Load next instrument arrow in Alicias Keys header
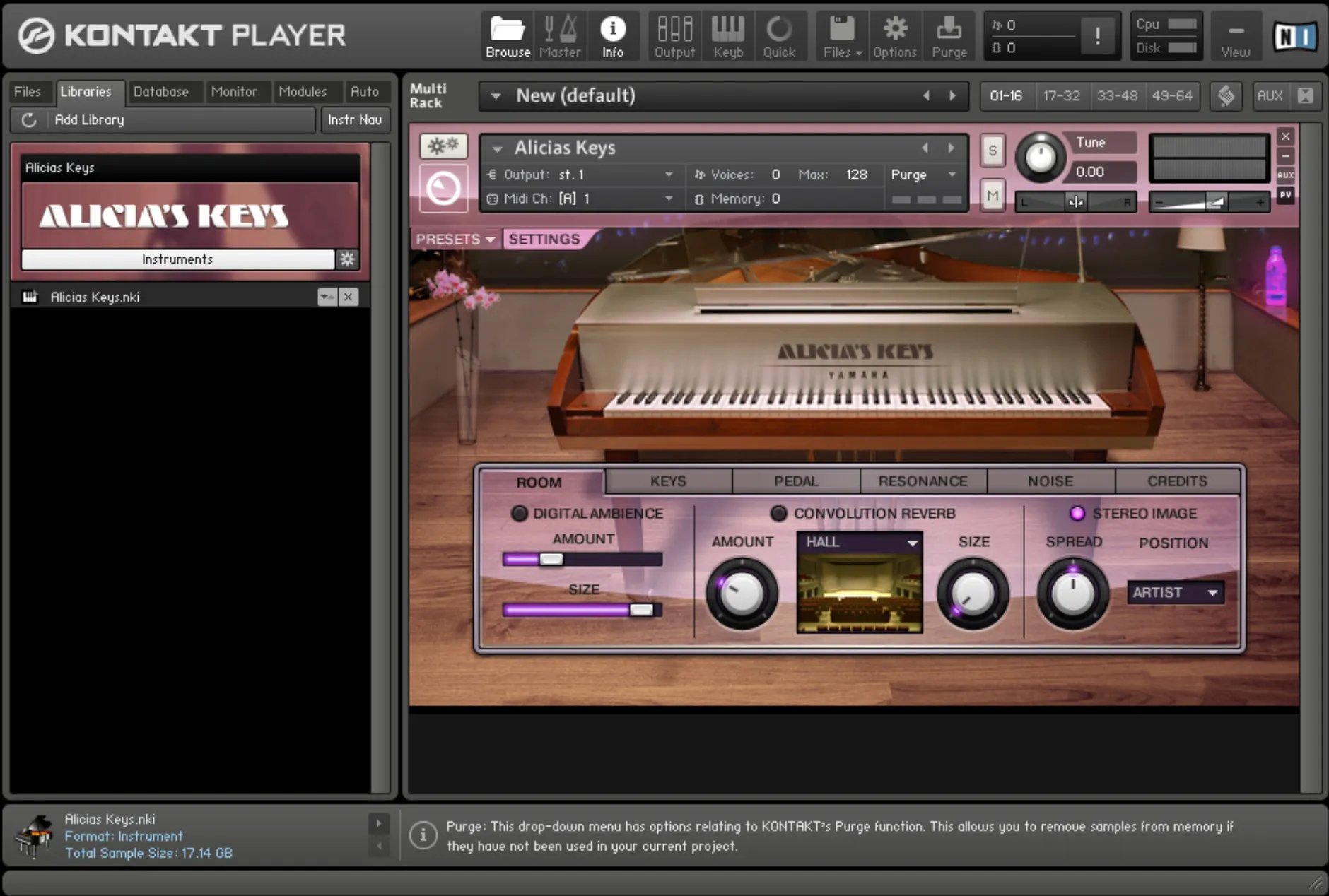 click(x=951, y=148)
